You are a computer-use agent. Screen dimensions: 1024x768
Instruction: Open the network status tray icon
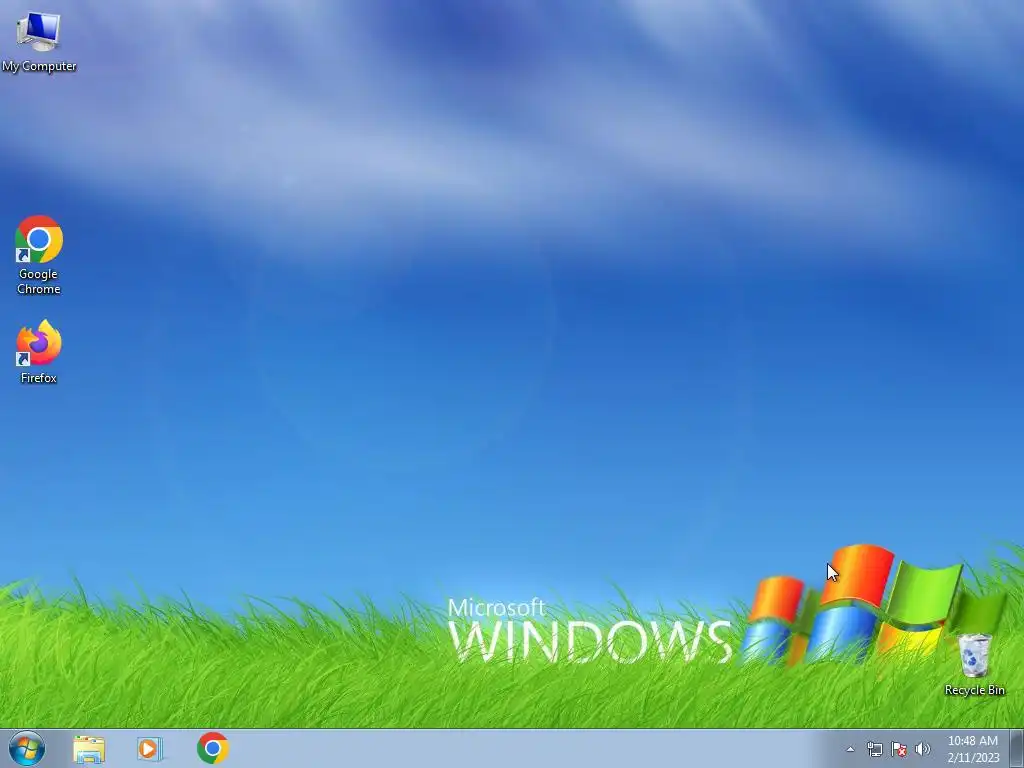point(874,749)
